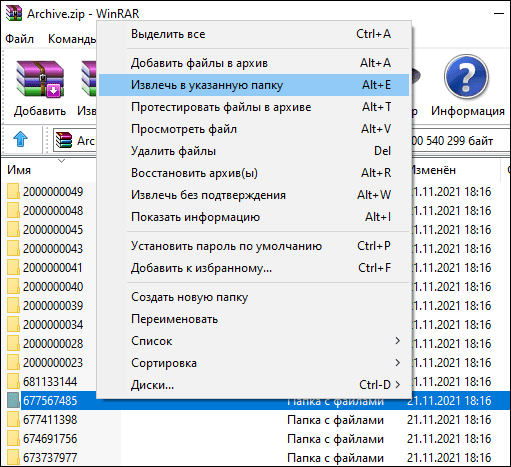Click folder icon of 2000000028
The height and width of the screenshot is (467, 511).
pyautogui.click(x=13, y=344)
